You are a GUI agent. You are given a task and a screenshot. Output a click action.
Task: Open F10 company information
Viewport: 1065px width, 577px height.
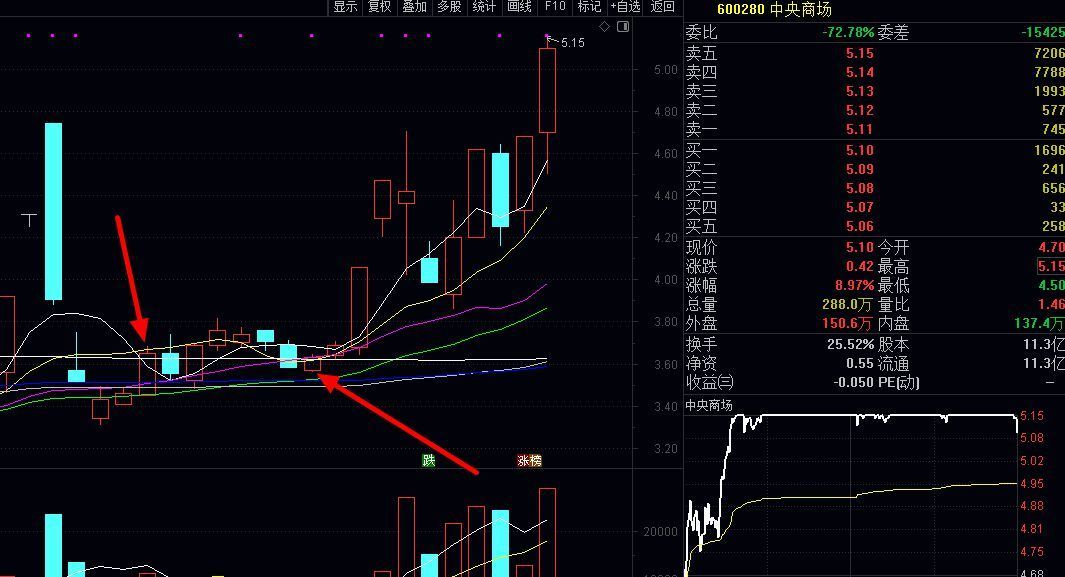[555, 7]
